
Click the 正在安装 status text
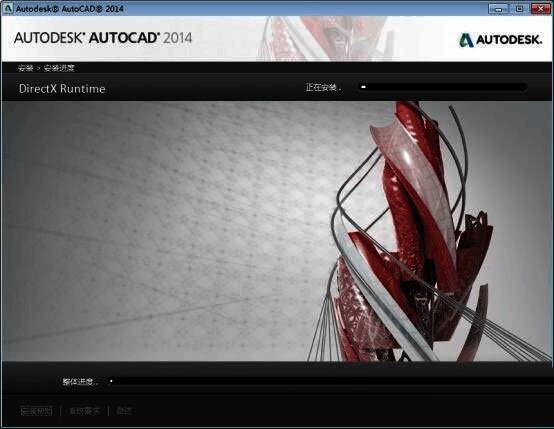coord(323,87)
